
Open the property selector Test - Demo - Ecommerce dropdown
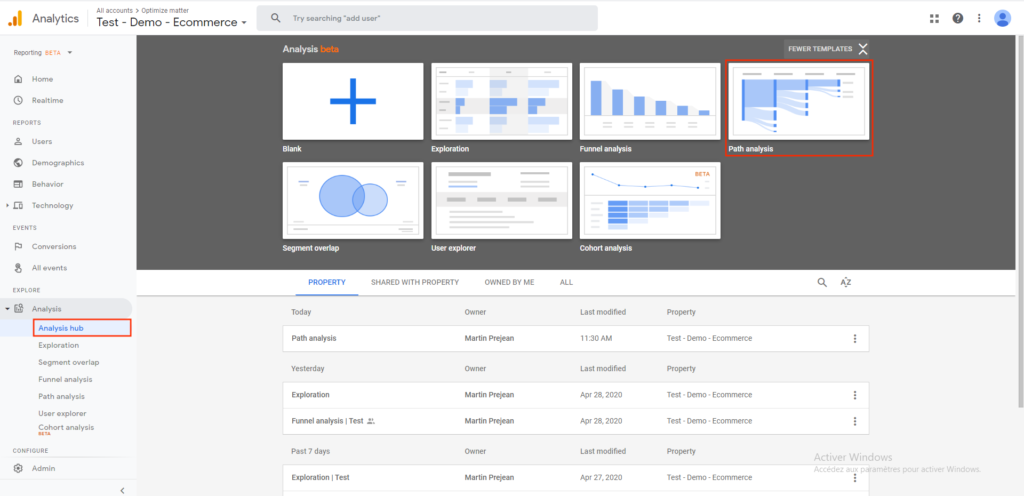(172, 22)
